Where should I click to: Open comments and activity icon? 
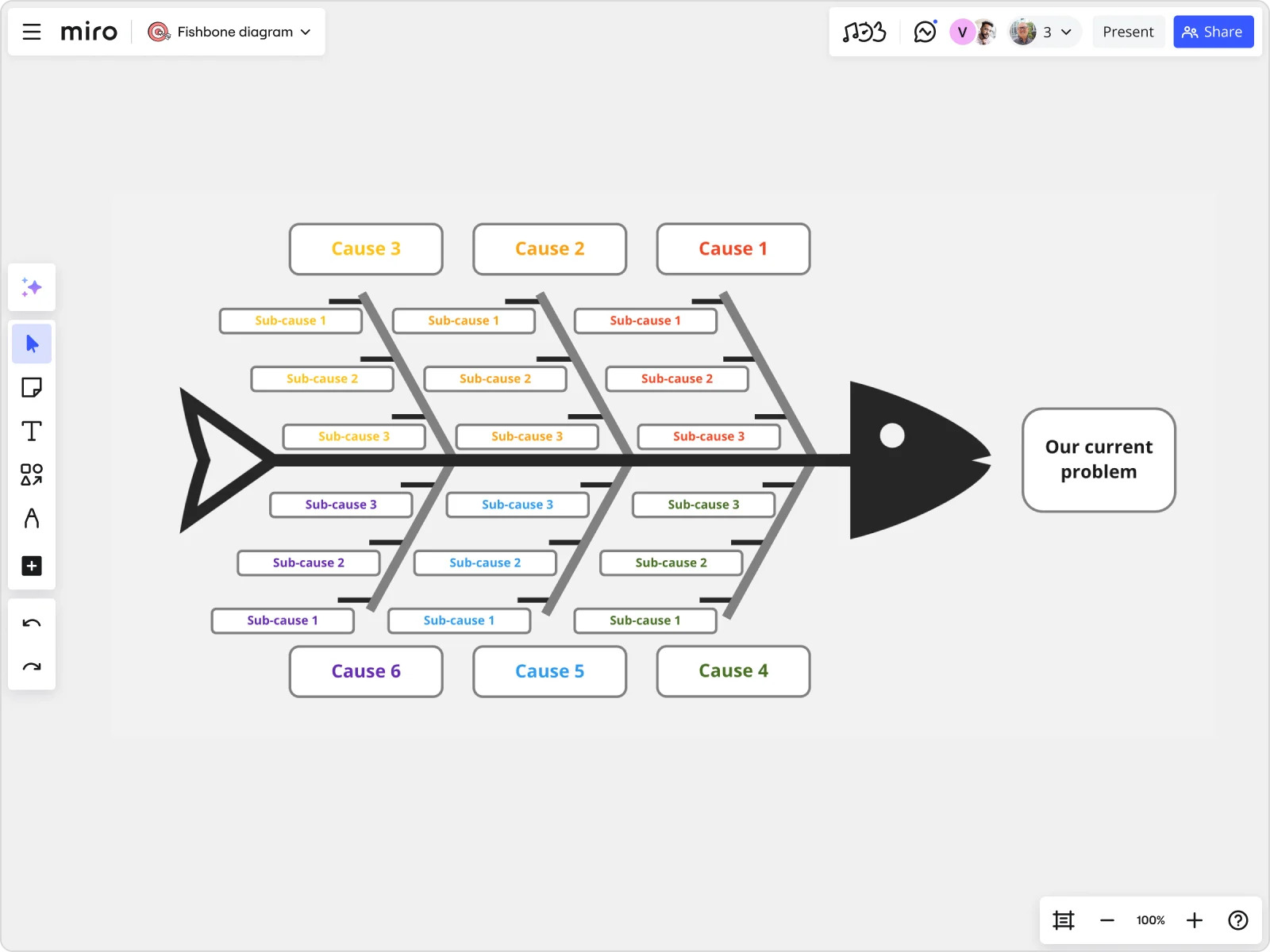[925, 32]
